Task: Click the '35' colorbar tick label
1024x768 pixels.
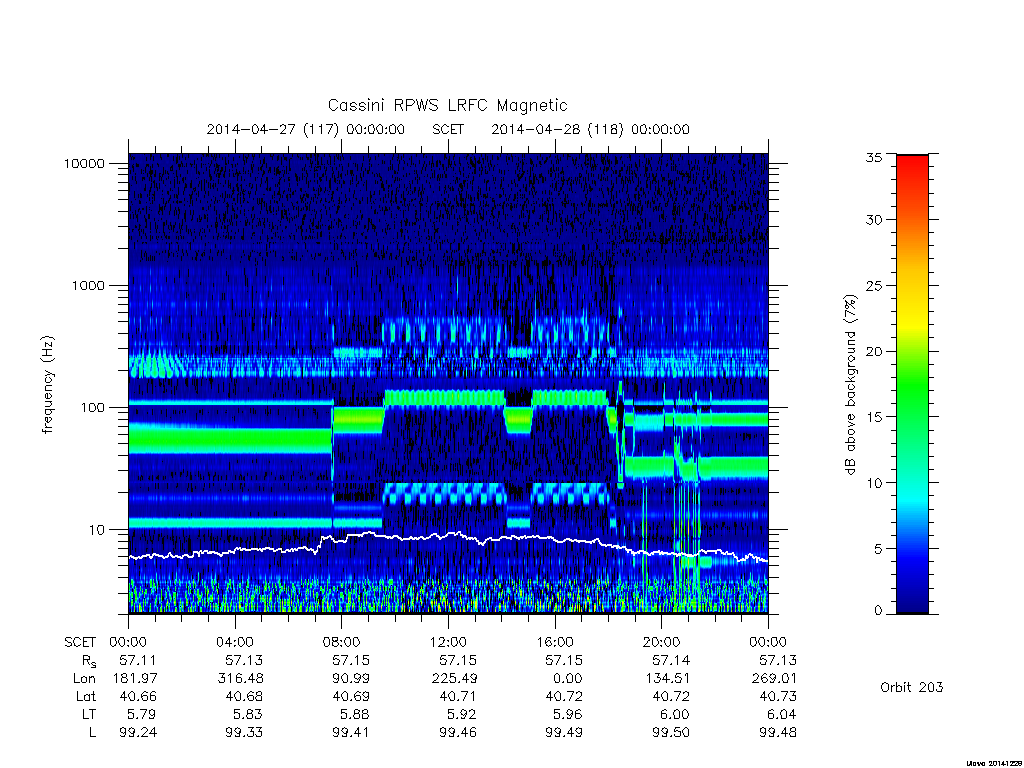Action: [874, 157]
